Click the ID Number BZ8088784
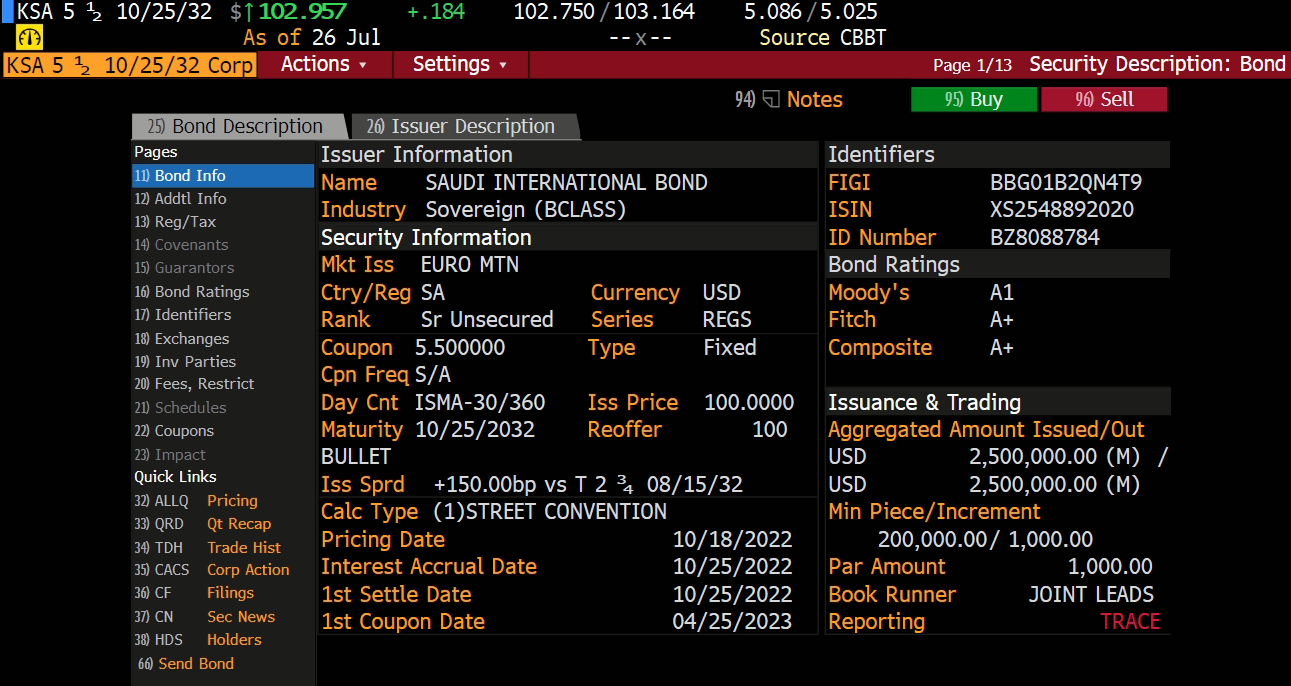The width and height of the screenshot is (1291, 686). [1045, 238]
